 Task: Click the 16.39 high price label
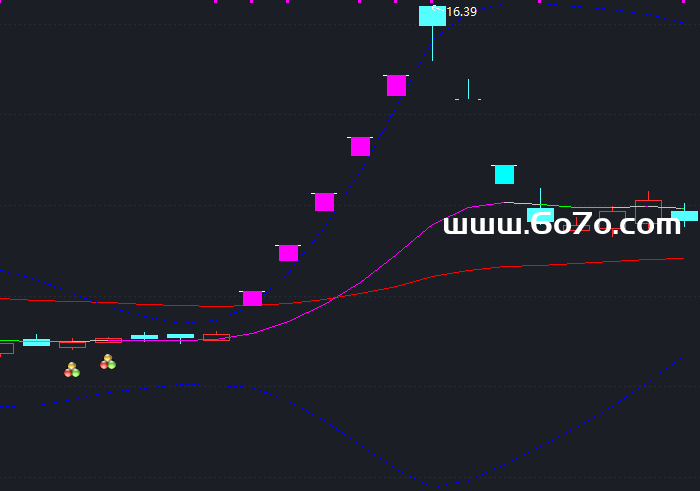point(461,12)
